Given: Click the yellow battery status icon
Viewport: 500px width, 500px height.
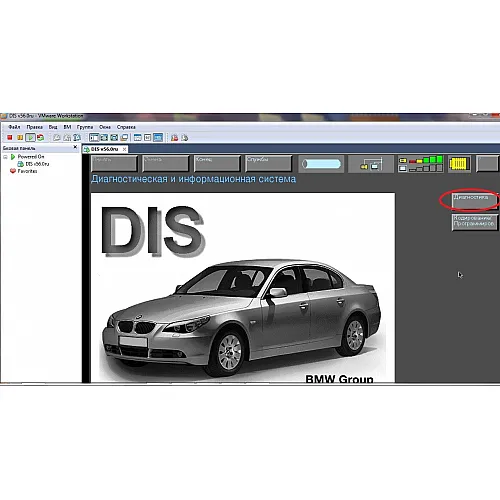Looking at the screenshot, I should (459, 164).
